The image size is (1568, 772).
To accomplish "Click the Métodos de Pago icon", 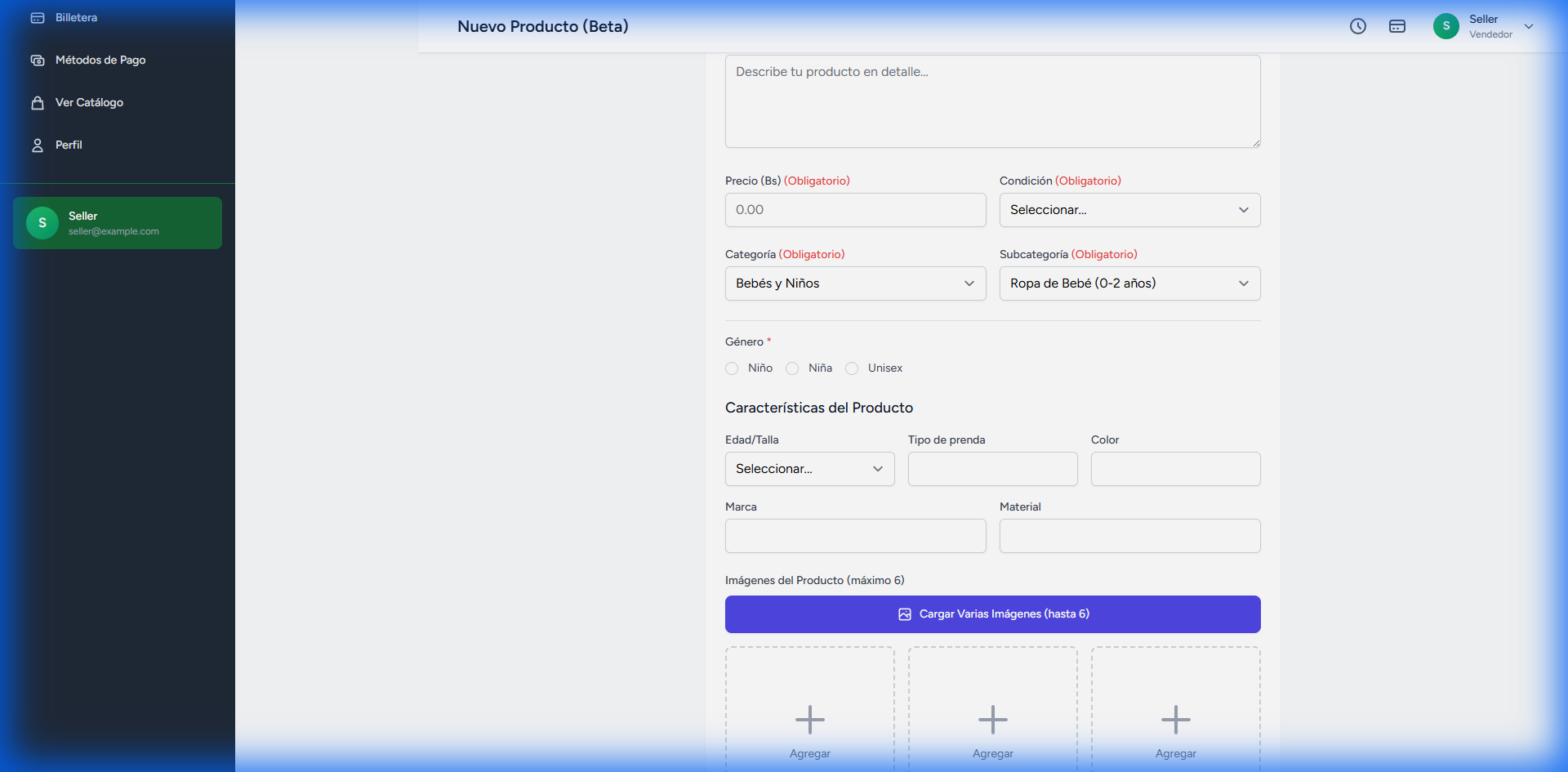I will pyautogui.click(x=38, y=60).
